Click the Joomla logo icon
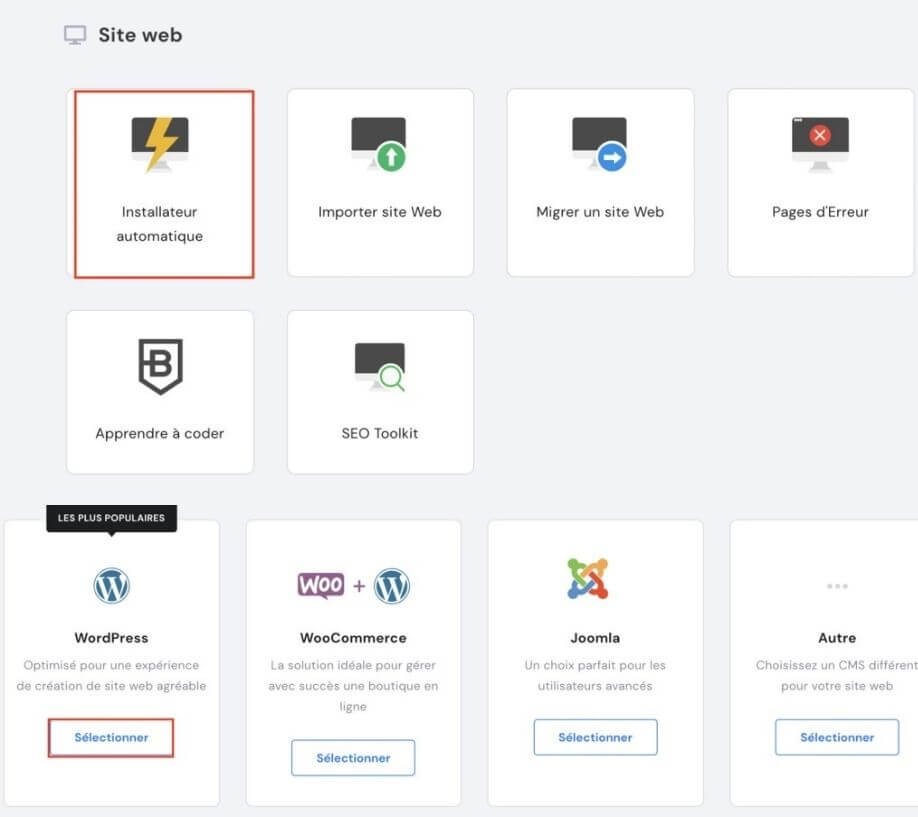Viewport: 918px width, 817px height. [x=588, y=579]
